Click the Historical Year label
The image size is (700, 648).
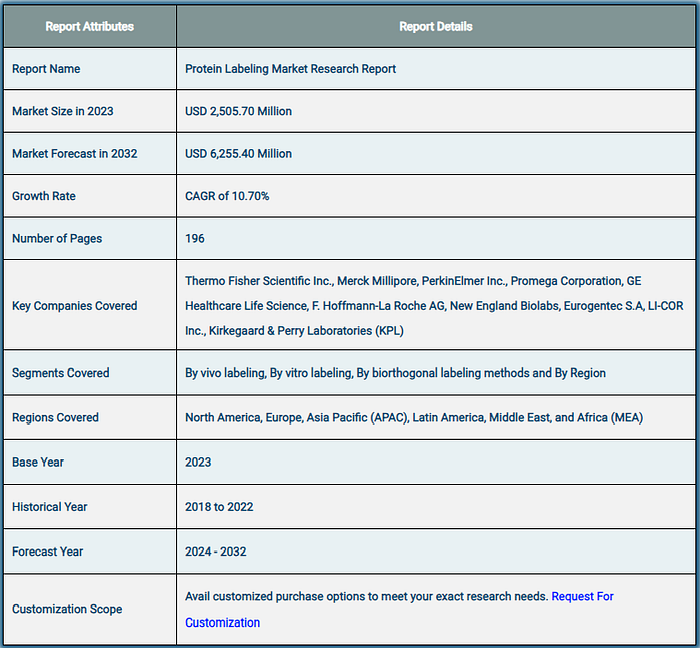[x=50, y=507]
